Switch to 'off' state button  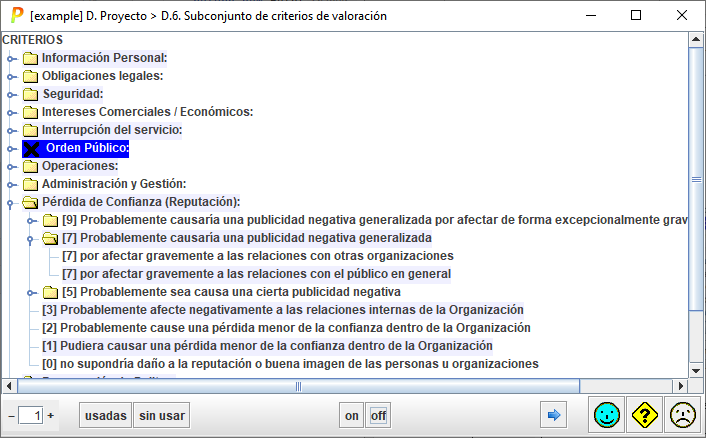point(379,415)
